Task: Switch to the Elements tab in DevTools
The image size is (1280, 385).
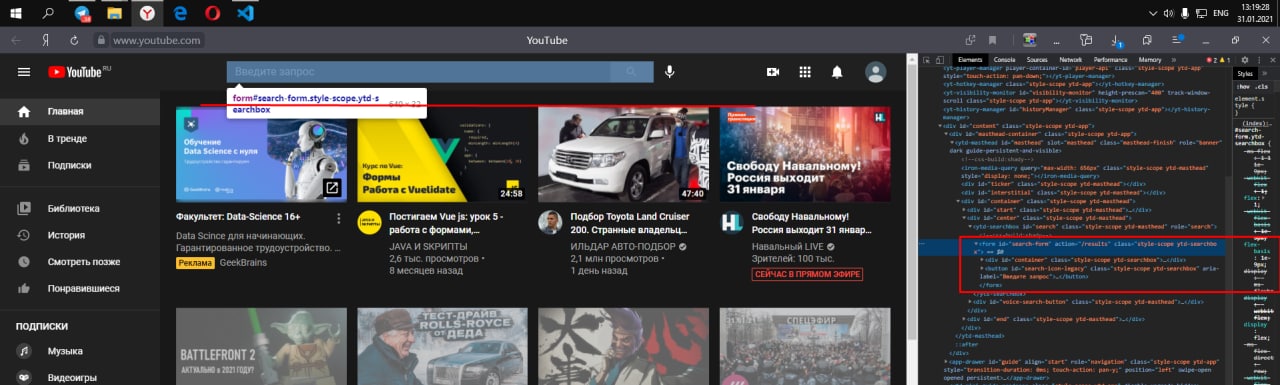Action: point(970,60)
